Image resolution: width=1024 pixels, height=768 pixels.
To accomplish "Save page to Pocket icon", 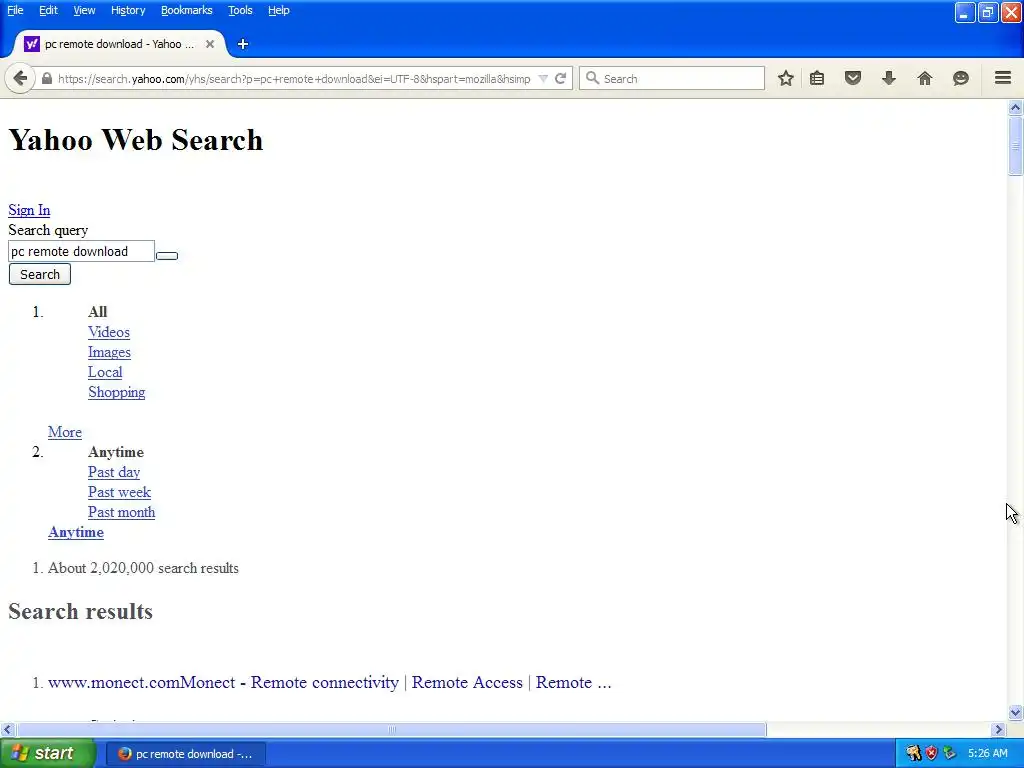I will pos(853,78).
